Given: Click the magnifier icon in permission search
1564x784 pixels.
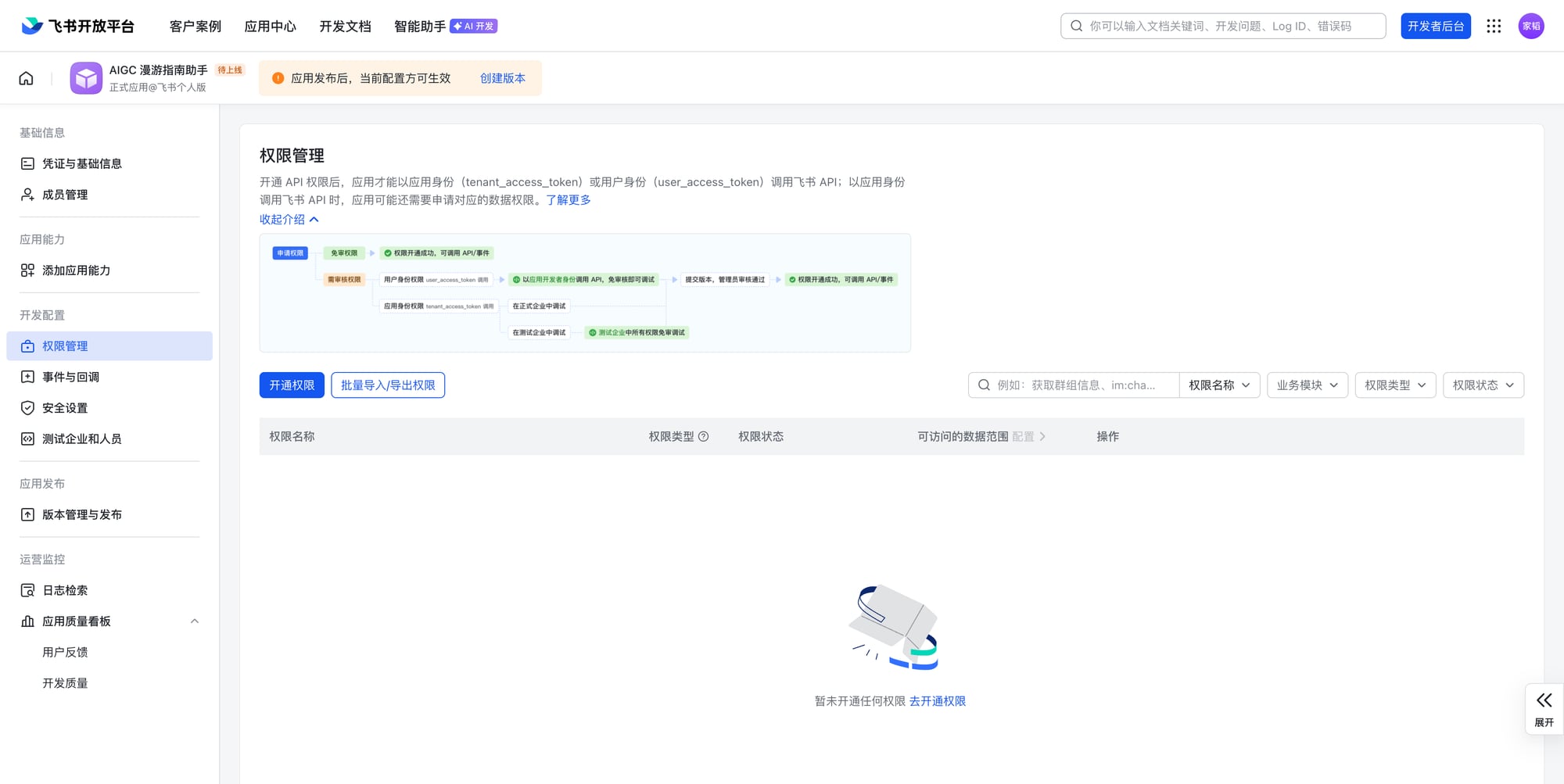Looking at the screenshot, I should coord(984,385).
